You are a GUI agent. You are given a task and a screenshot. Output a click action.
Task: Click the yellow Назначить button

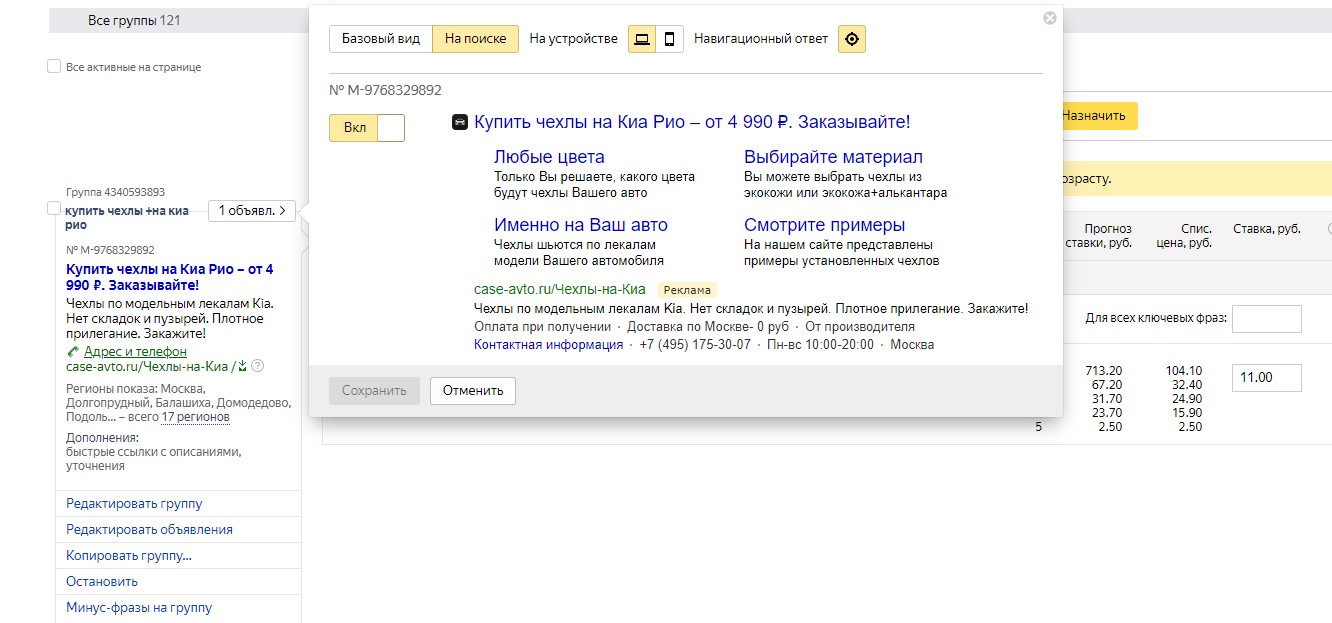click(x=1094, y=115)
